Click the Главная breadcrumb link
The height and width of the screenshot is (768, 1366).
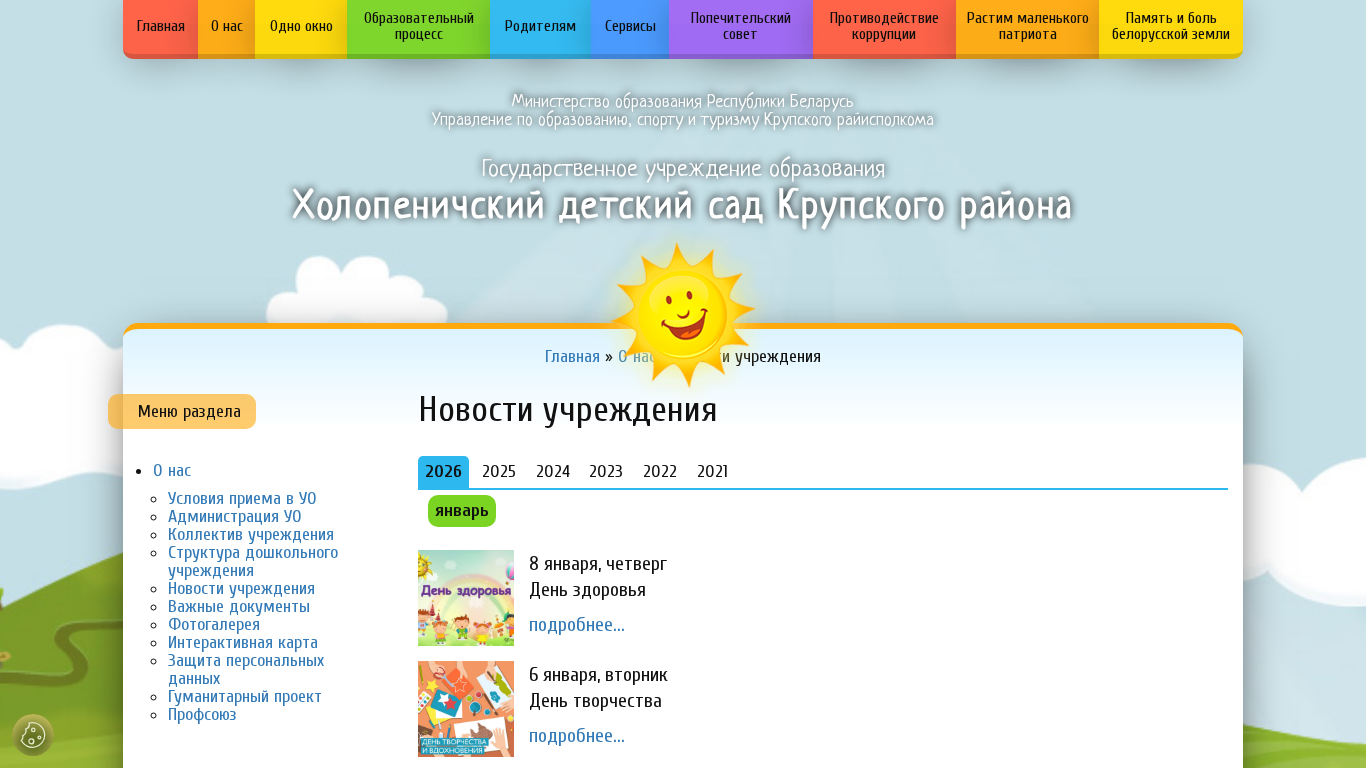coord(572,357)
